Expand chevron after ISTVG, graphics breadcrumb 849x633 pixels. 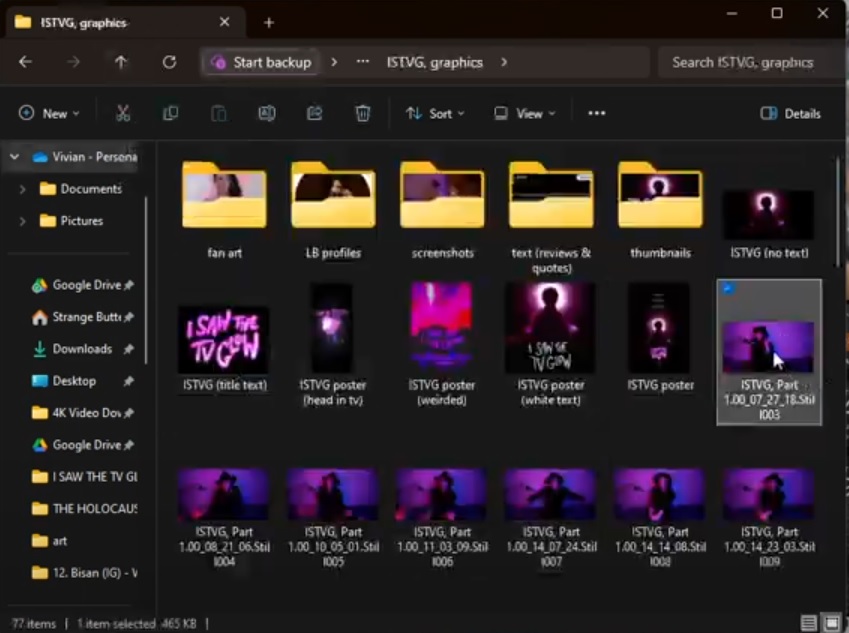coord(504,62)
